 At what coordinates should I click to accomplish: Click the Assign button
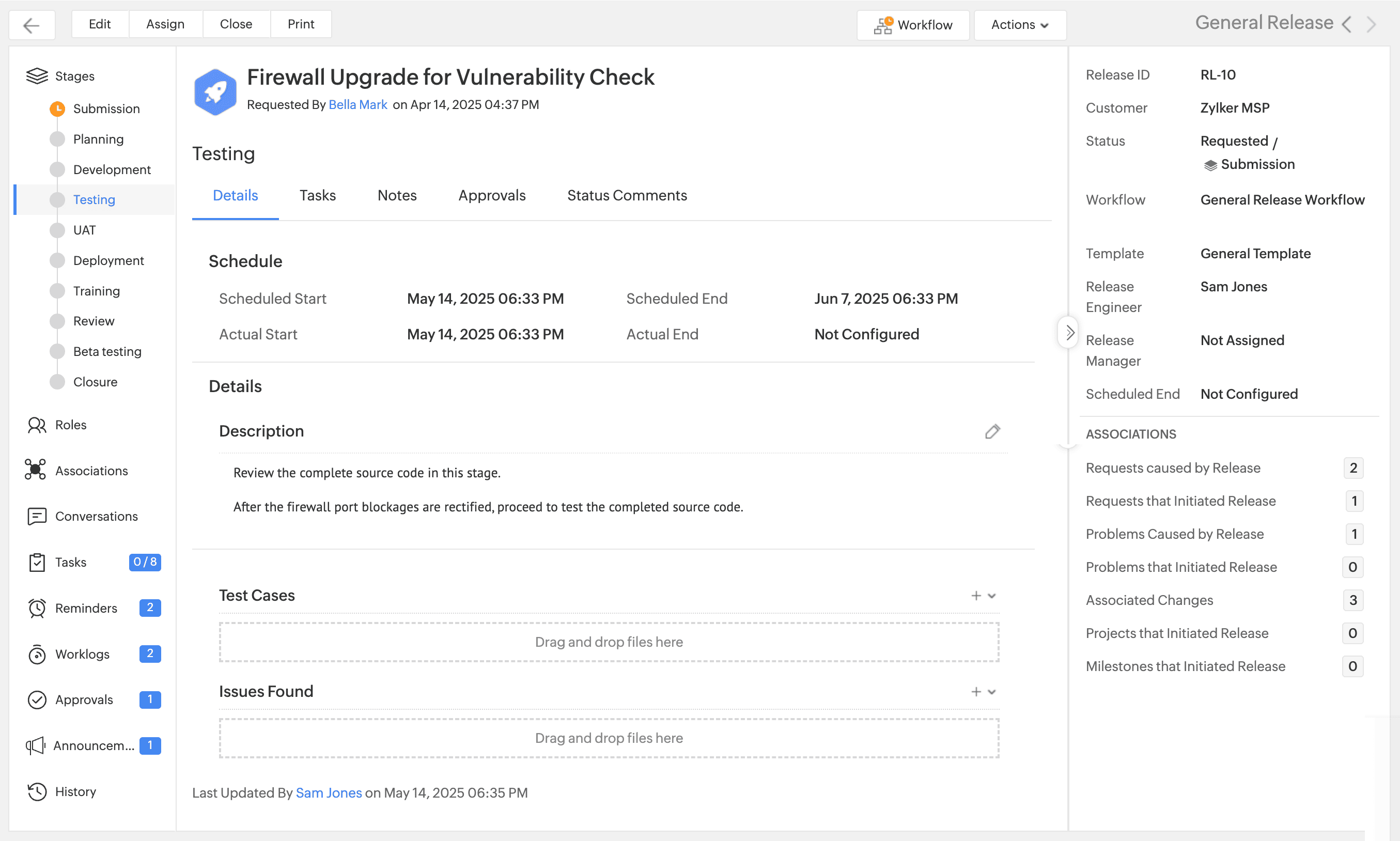[x=165, y=24]
